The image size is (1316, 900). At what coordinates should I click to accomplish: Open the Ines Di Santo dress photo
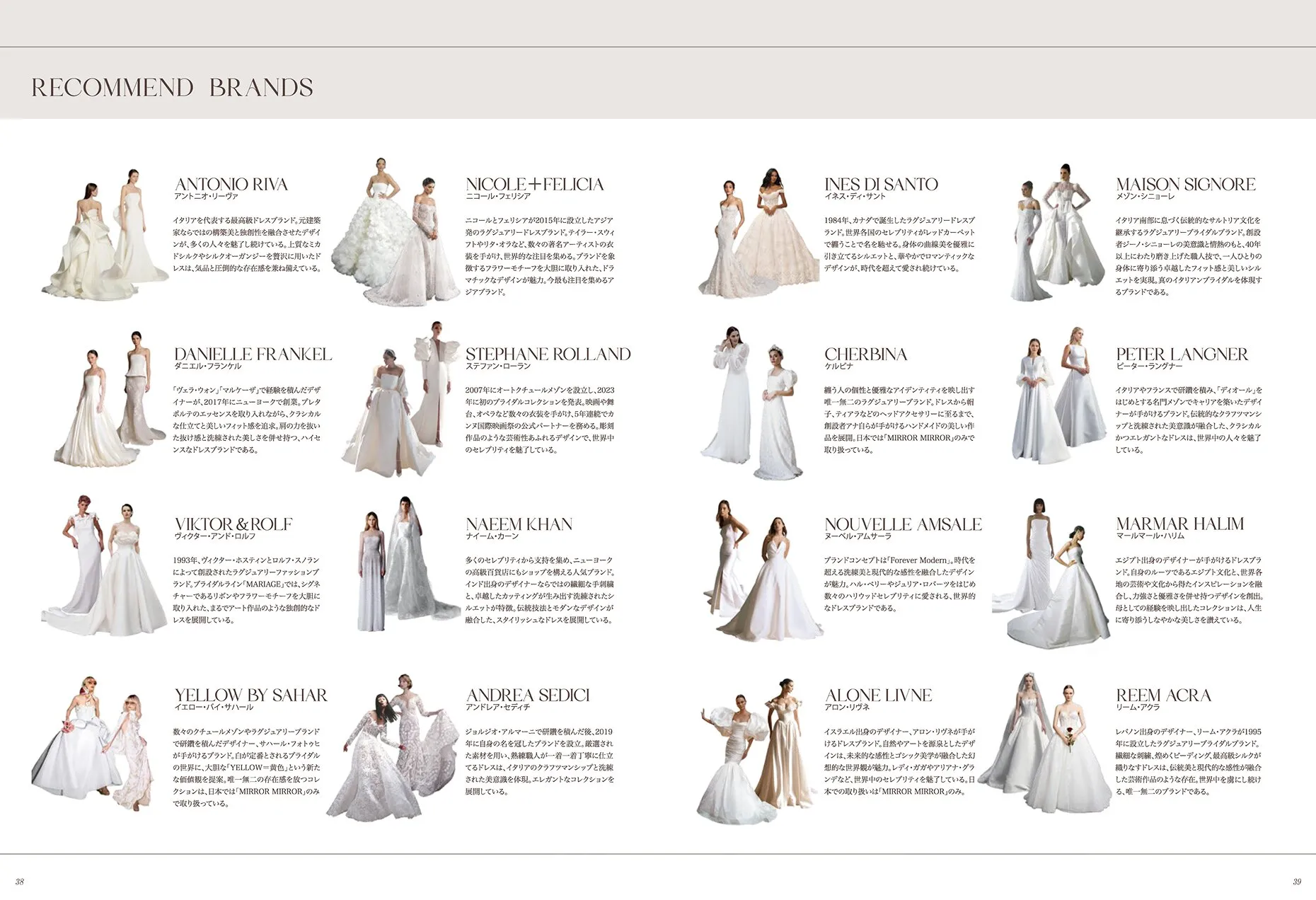coord(758,235)
